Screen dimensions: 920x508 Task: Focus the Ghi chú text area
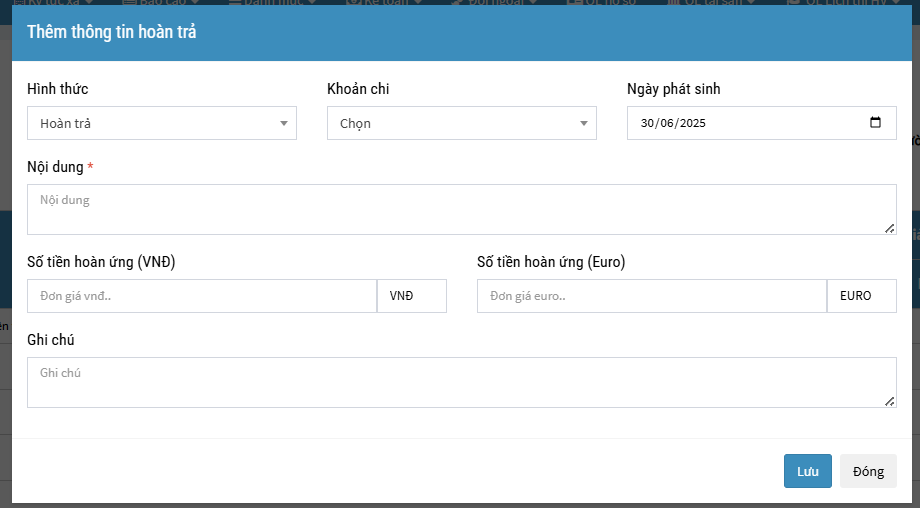[460, 382]
